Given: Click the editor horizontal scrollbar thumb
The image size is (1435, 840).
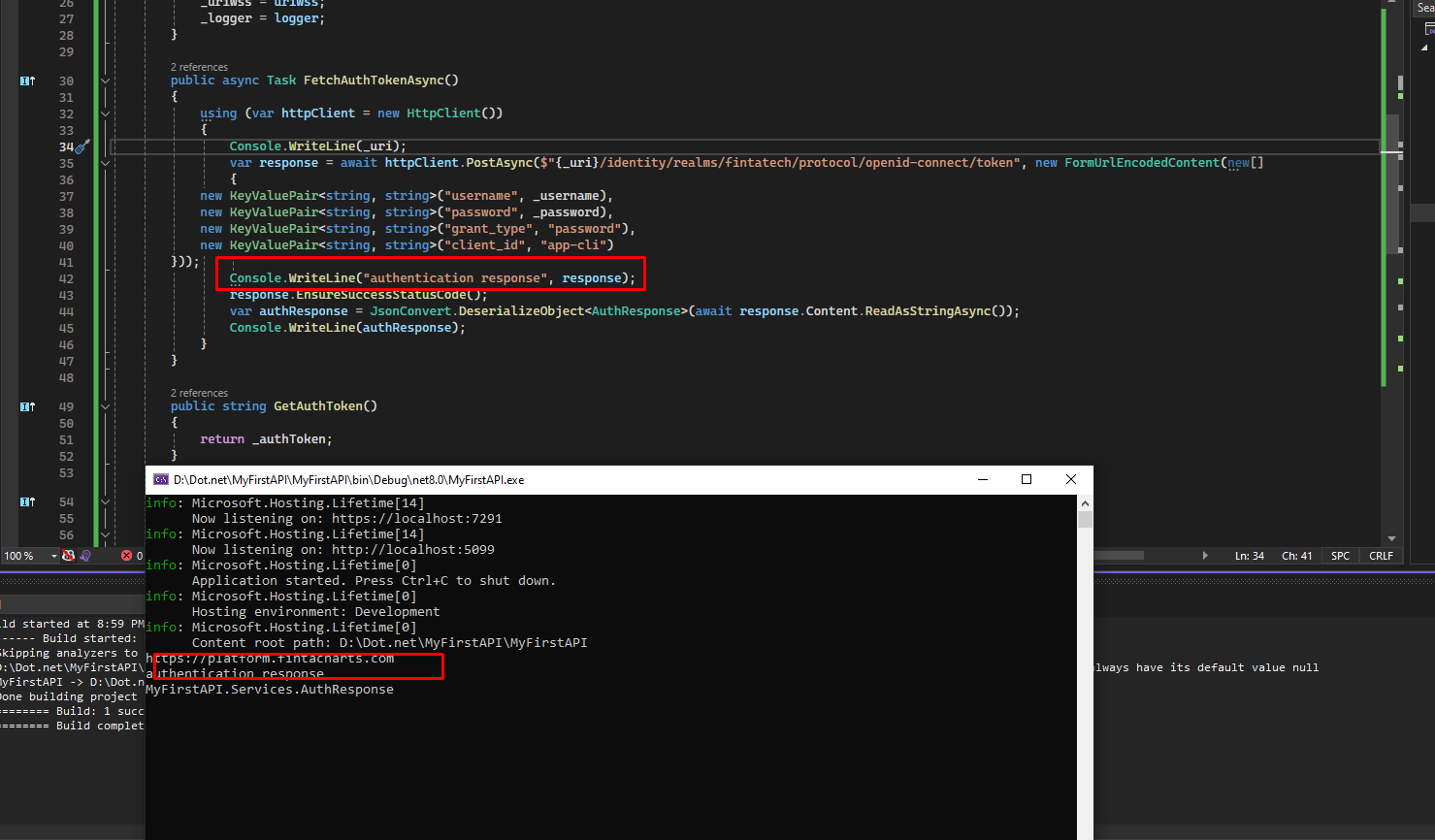Looking at the screenshot, I should (1119, 556).
